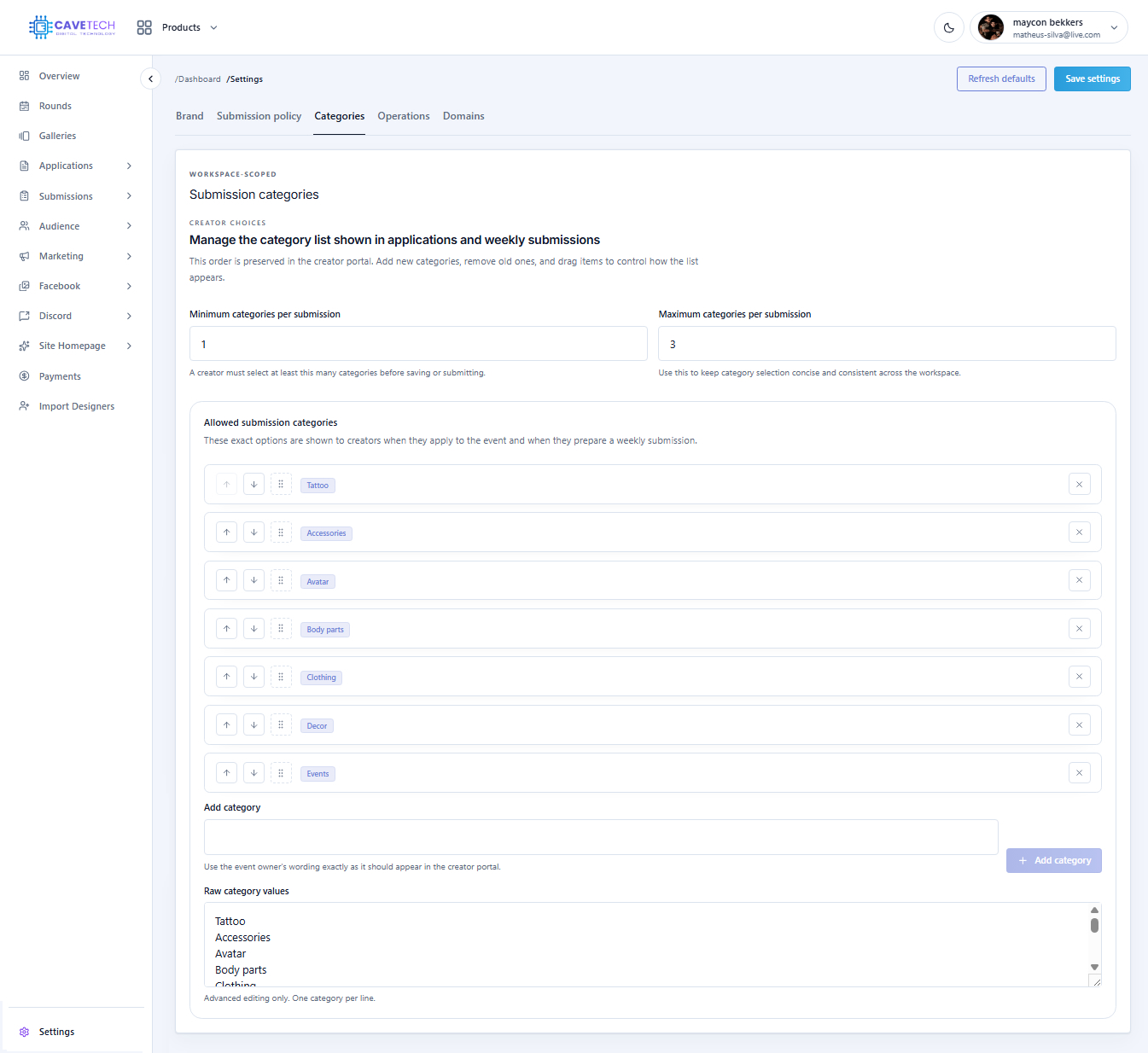Remove the Decor category
Image resolution: width=1148 pixels, height=1053 pixels.
(1079, 725)
